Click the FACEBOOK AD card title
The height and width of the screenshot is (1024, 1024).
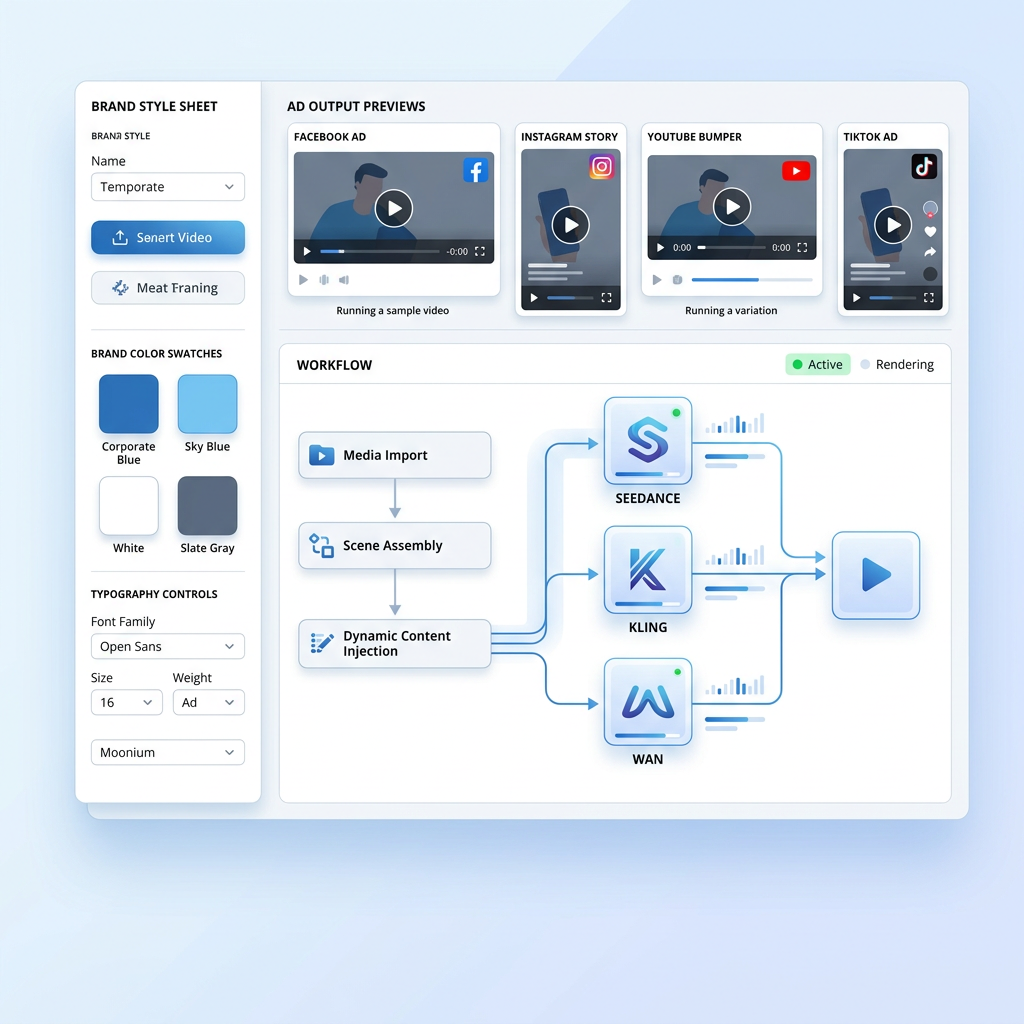(x=330, y=137)
